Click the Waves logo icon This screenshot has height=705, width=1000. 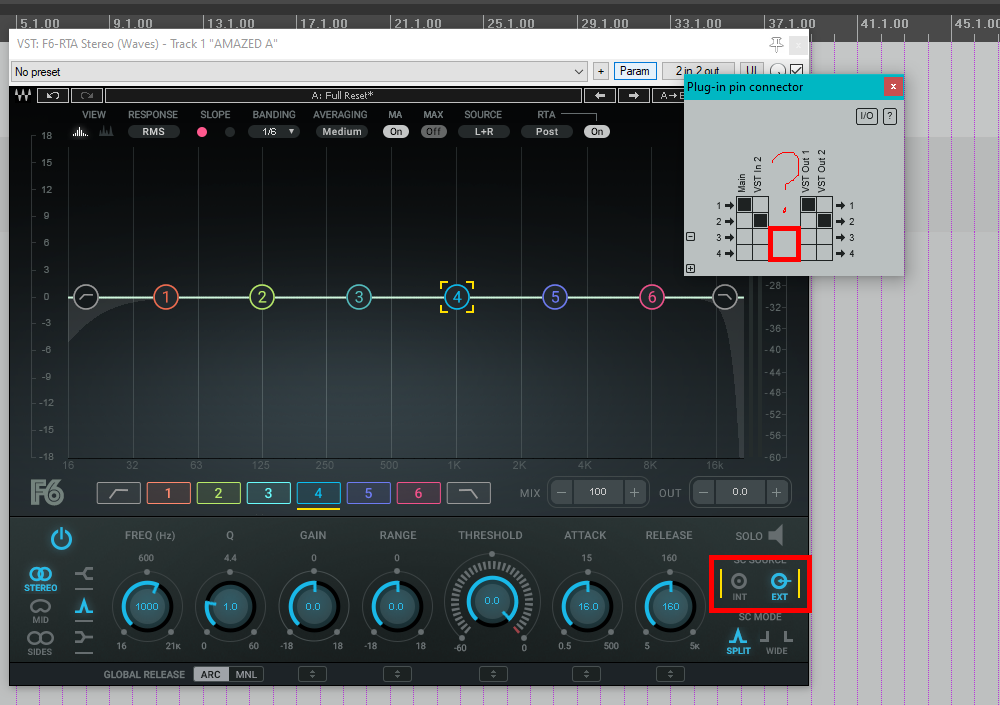click(x=23, y=96)
